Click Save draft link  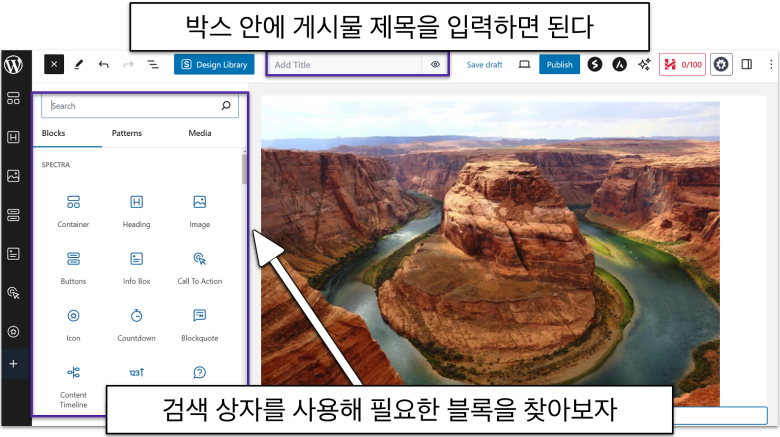(x=484, y=65)
